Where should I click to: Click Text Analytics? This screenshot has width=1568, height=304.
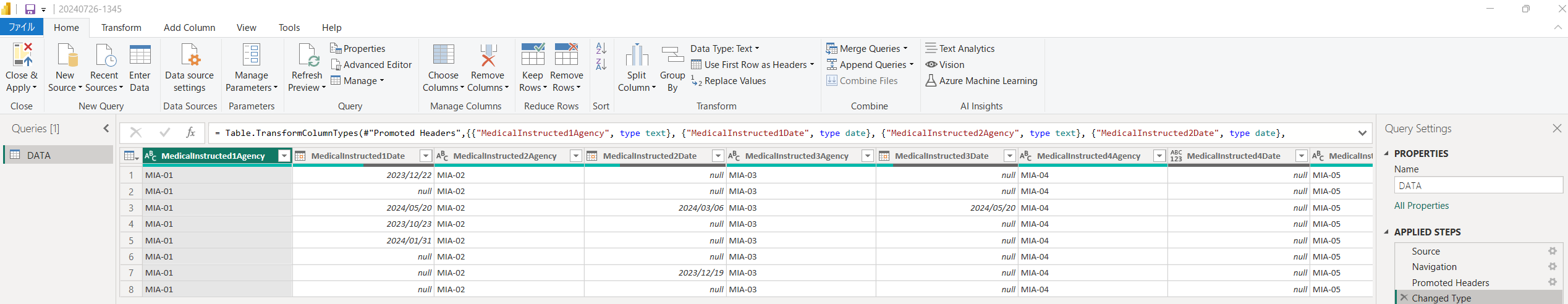960,48
